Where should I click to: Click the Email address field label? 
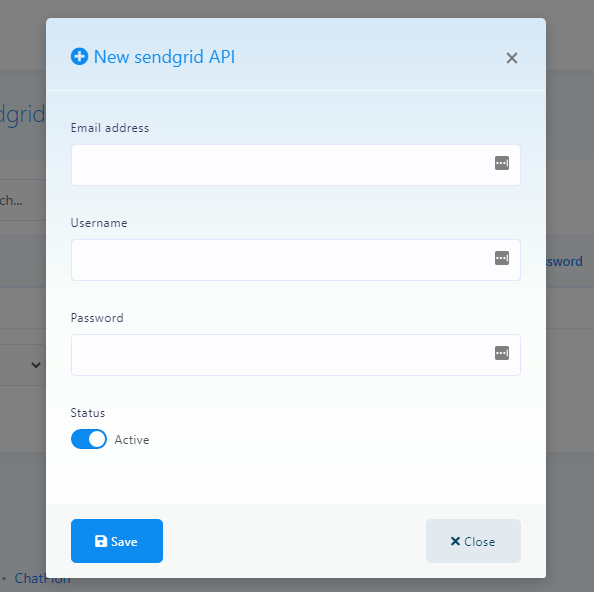(110, 128)
